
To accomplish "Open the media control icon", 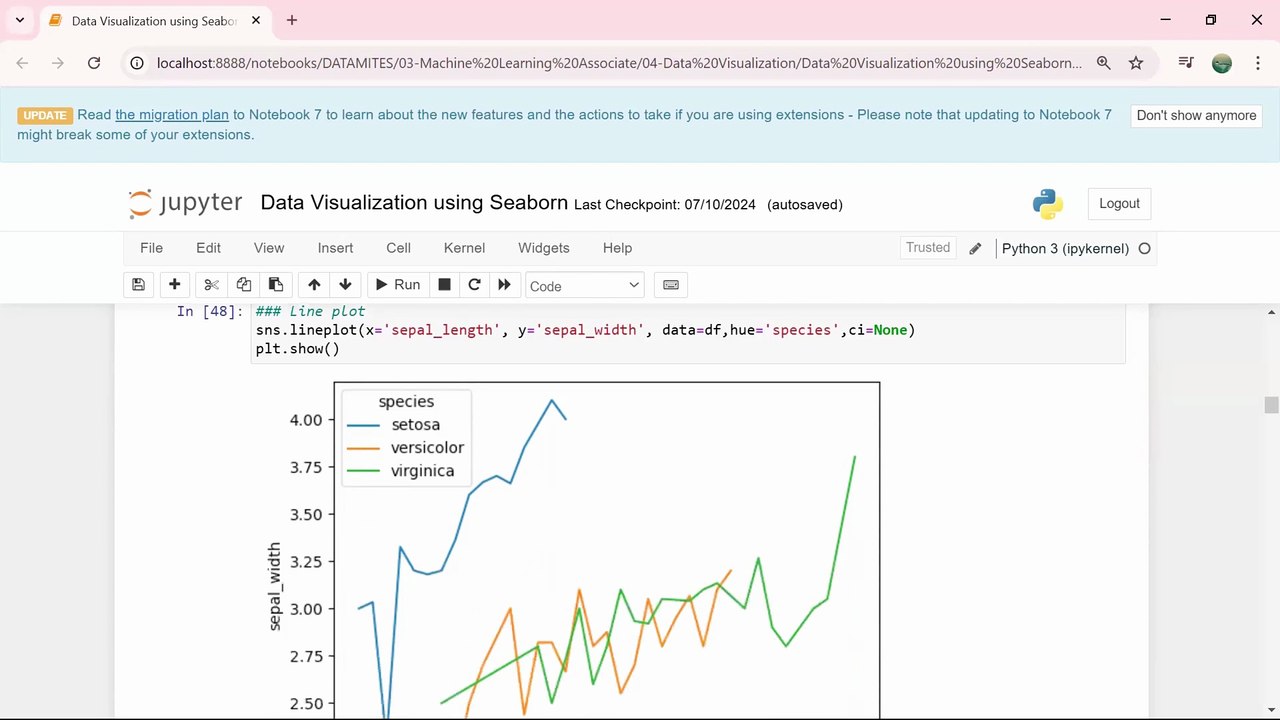I will pyautogui.click(x=1186, y=63).
